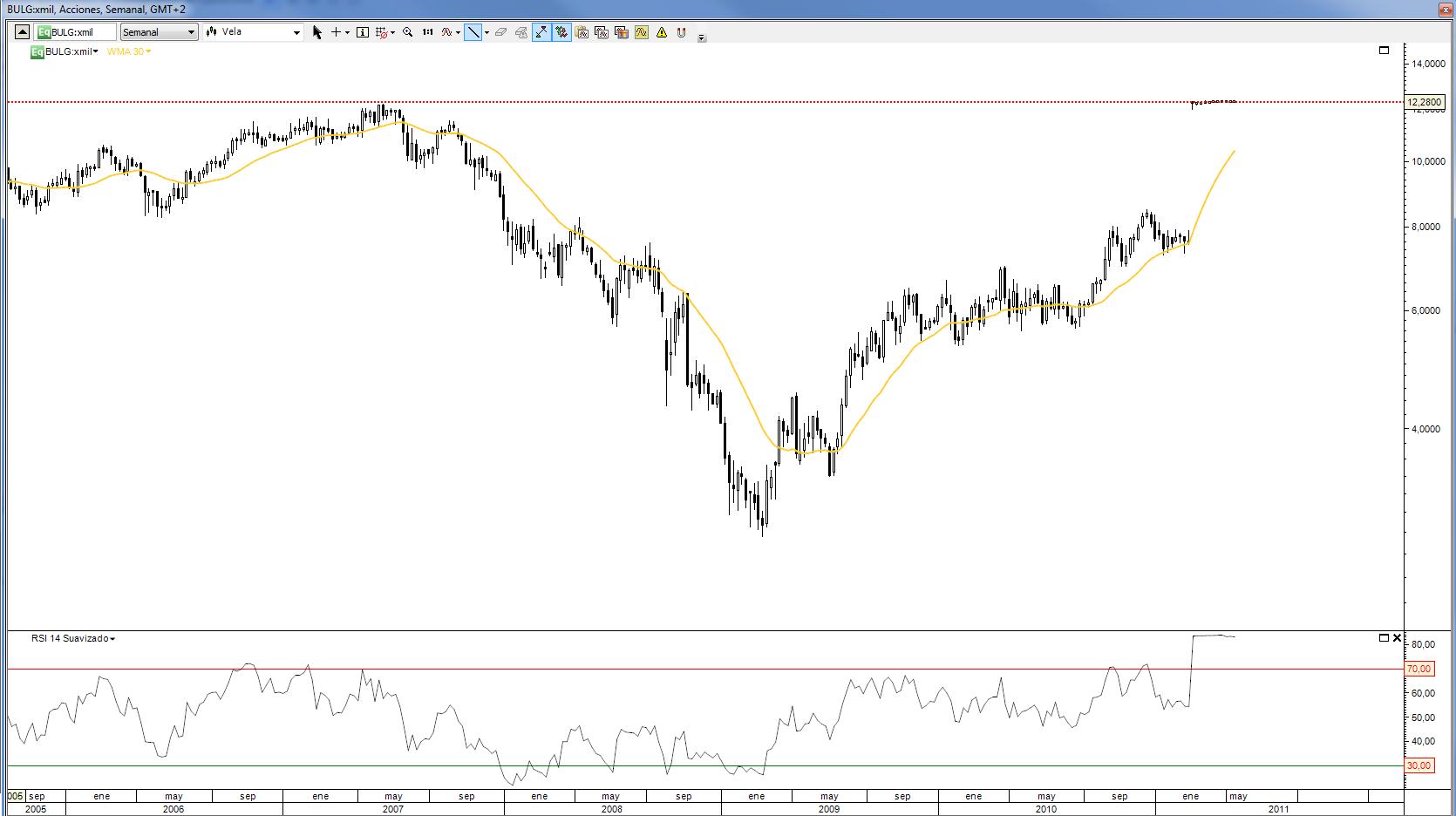
Task: Click the eraser tool icon
Action: 500,32
